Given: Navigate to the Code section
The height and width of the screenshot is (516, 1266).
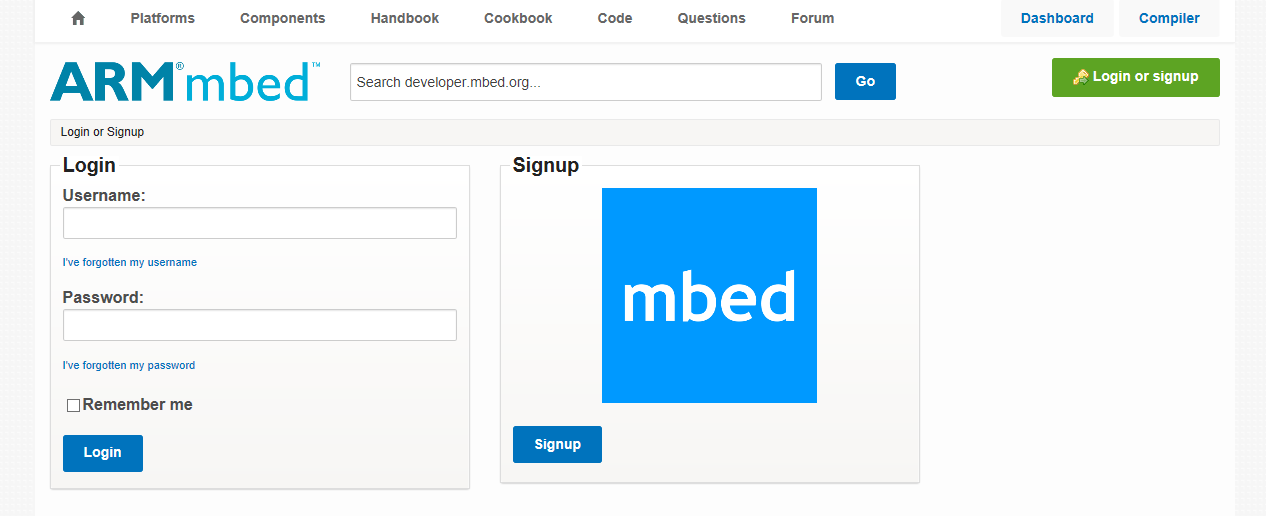Looking at the screenshot, I should pos(615,18).
